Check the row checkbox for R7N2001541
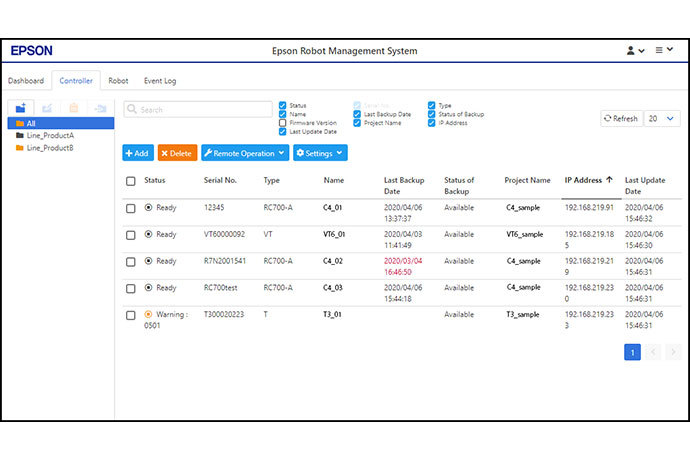 pyautogui.click(x=131, y=262)
